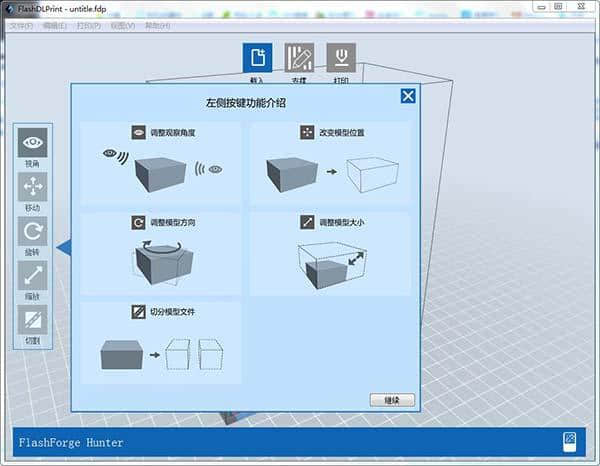Viewport: 600px width, 466px height.
Task: Select the 缩放 (Scale) tool
Action: [32, 275]
